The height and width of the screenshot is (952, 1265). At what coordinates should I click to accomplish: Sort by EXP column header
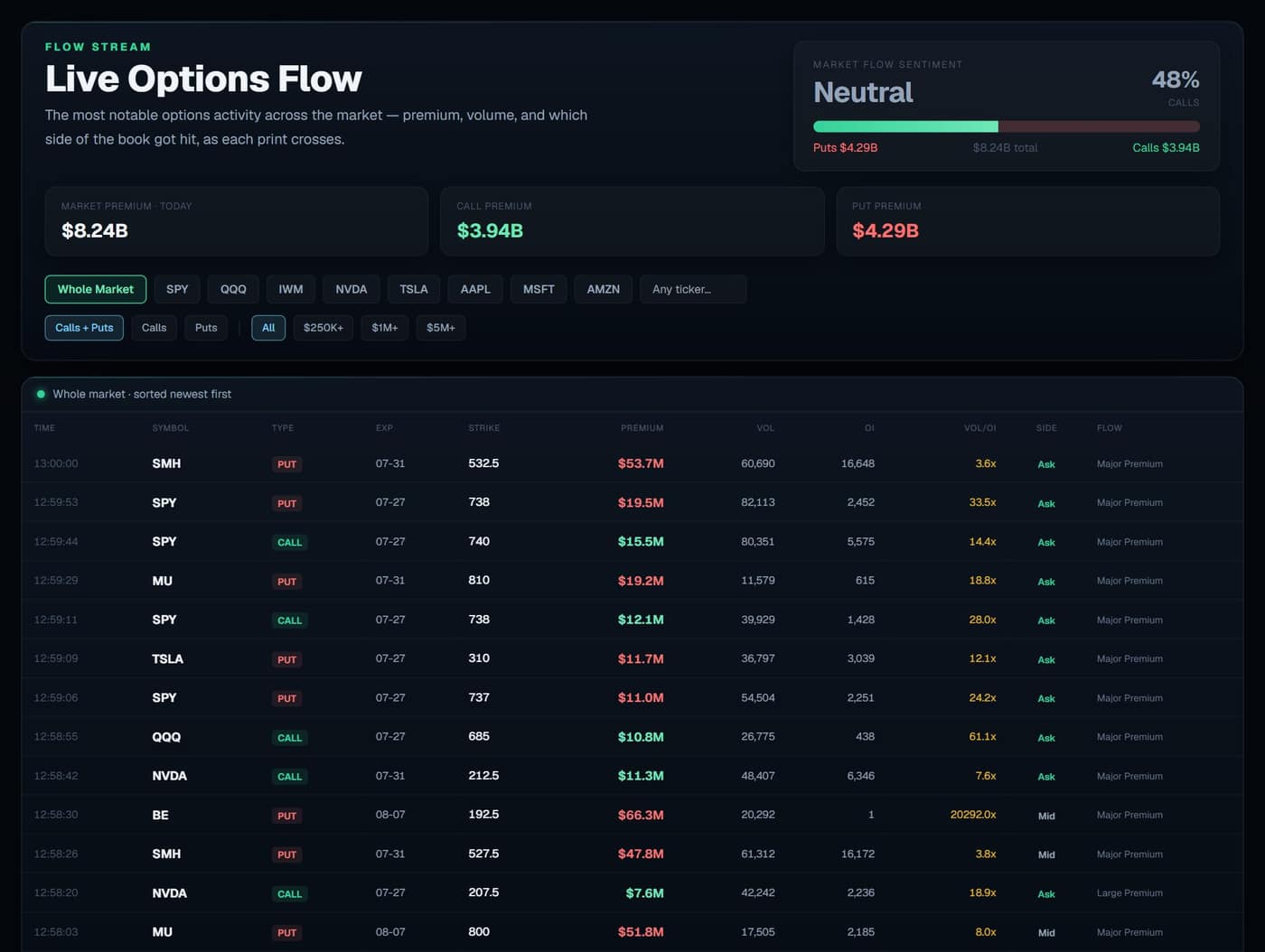point(384,428)
